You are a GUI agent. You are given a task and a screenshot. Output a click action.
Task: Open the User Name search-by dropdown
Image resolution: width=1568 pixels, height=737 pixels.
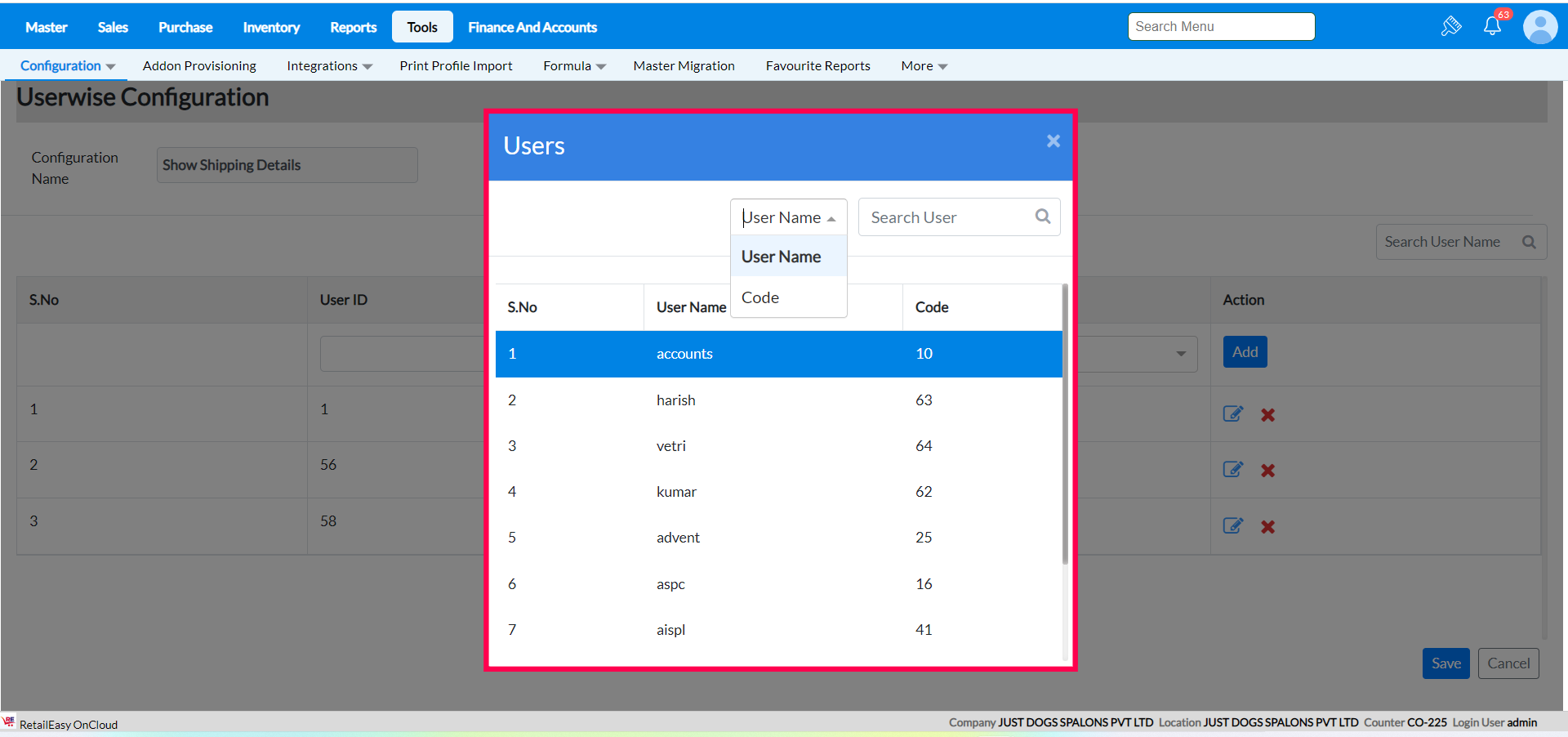pyautogui.click(x=788, y=217)
